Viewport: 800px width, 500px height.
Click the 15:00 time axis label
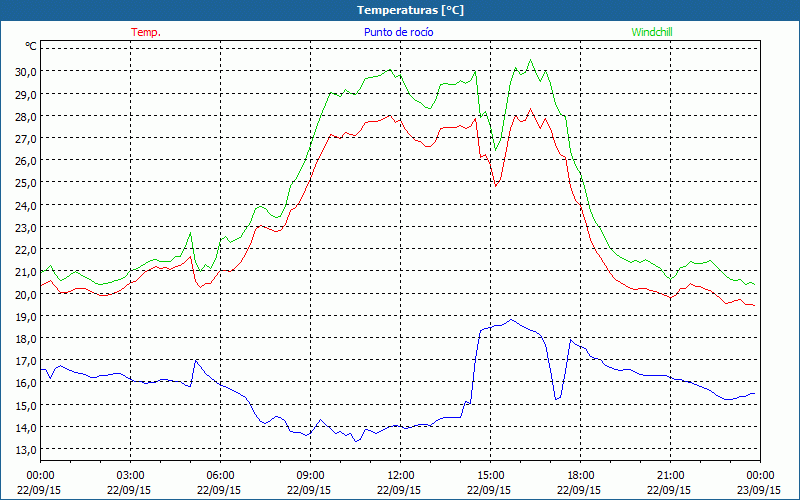point(490,476)
